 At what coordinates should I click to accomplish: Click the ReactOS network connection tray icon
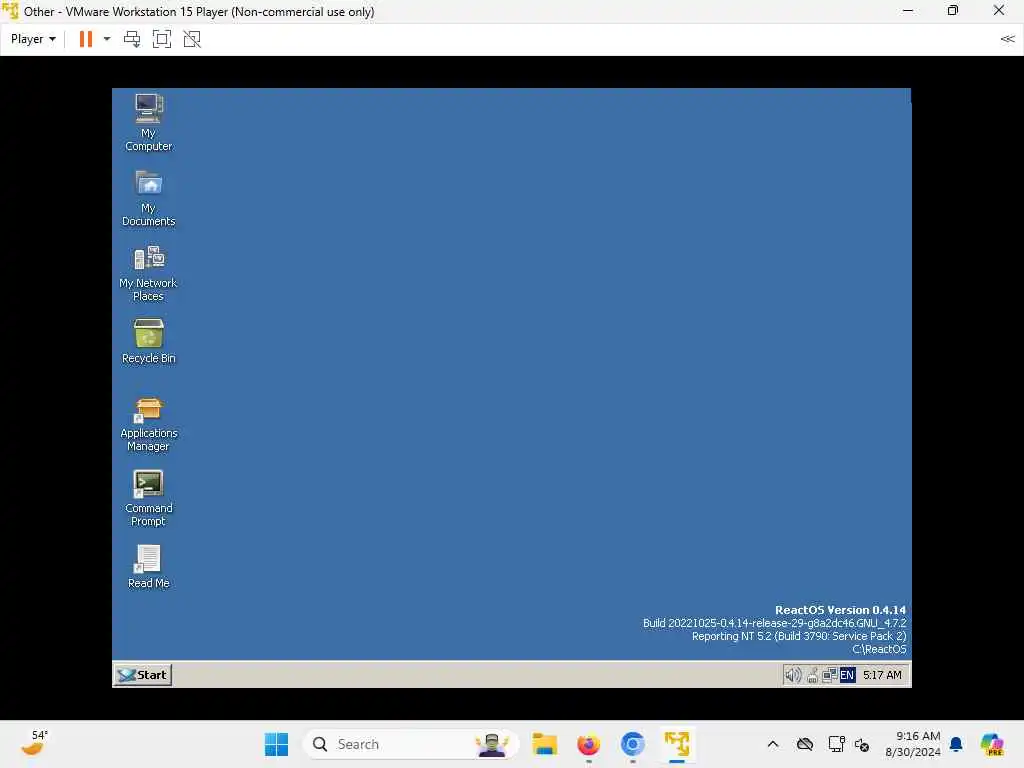pyautogui.click(x=829, y=675)
